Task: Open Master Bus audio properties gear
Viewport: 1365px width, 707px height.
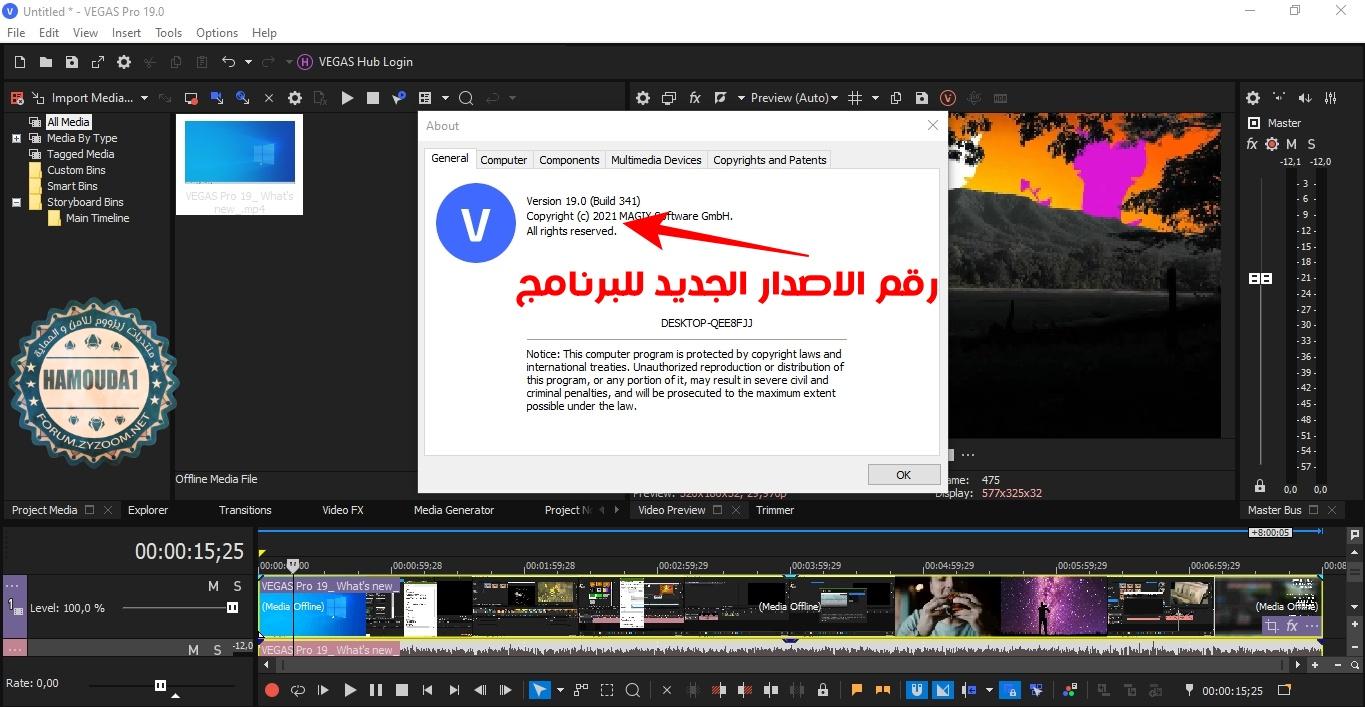Action: [x=1253, y=98]
